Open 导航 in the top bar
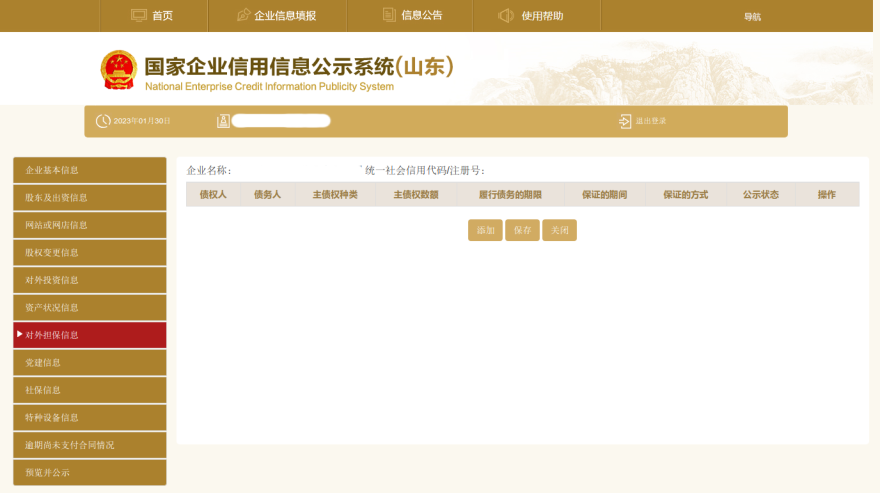 [x=752, y=17]
